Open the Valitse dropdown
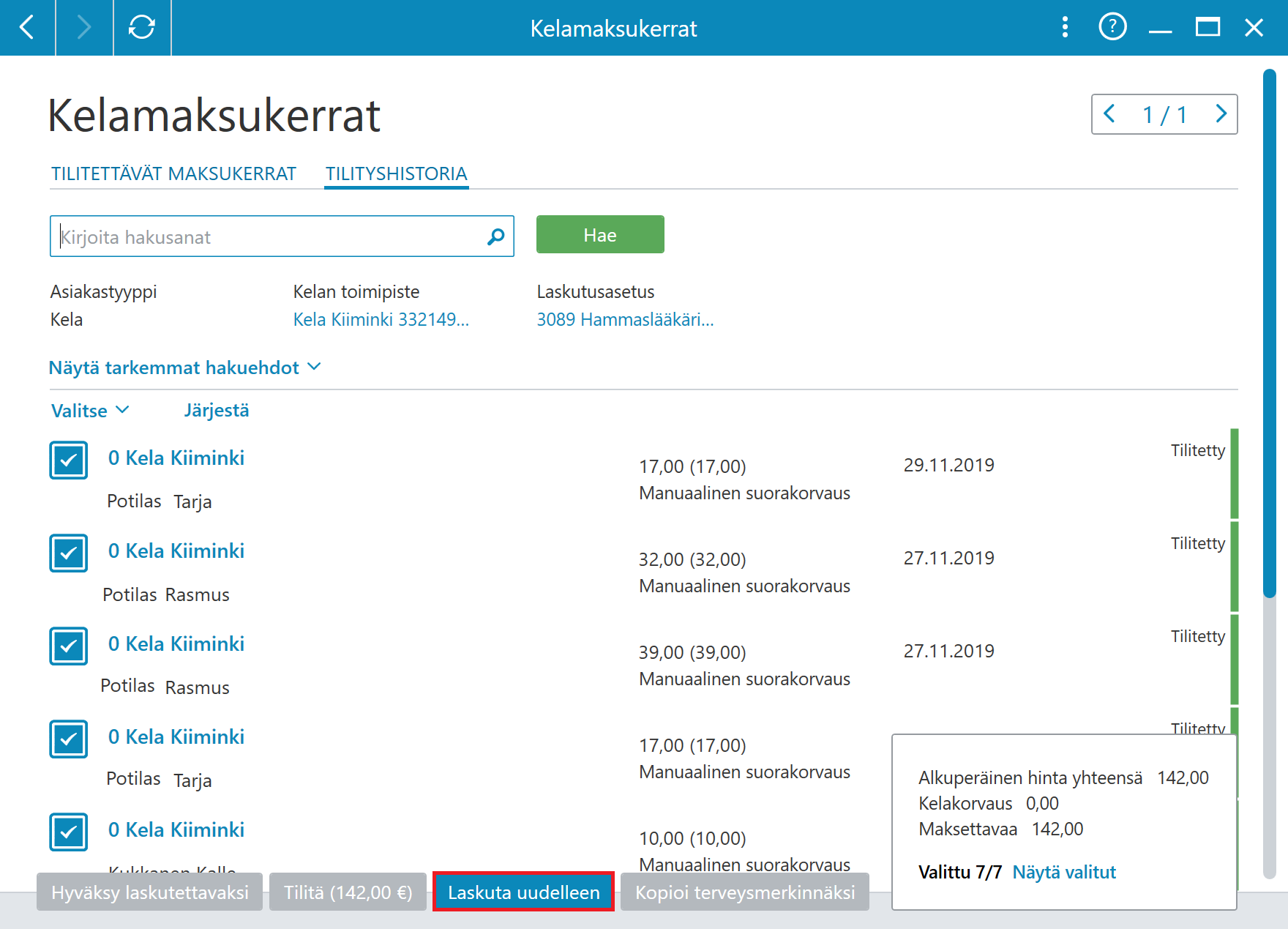The image size is (1288, 929). pos(90,411)
